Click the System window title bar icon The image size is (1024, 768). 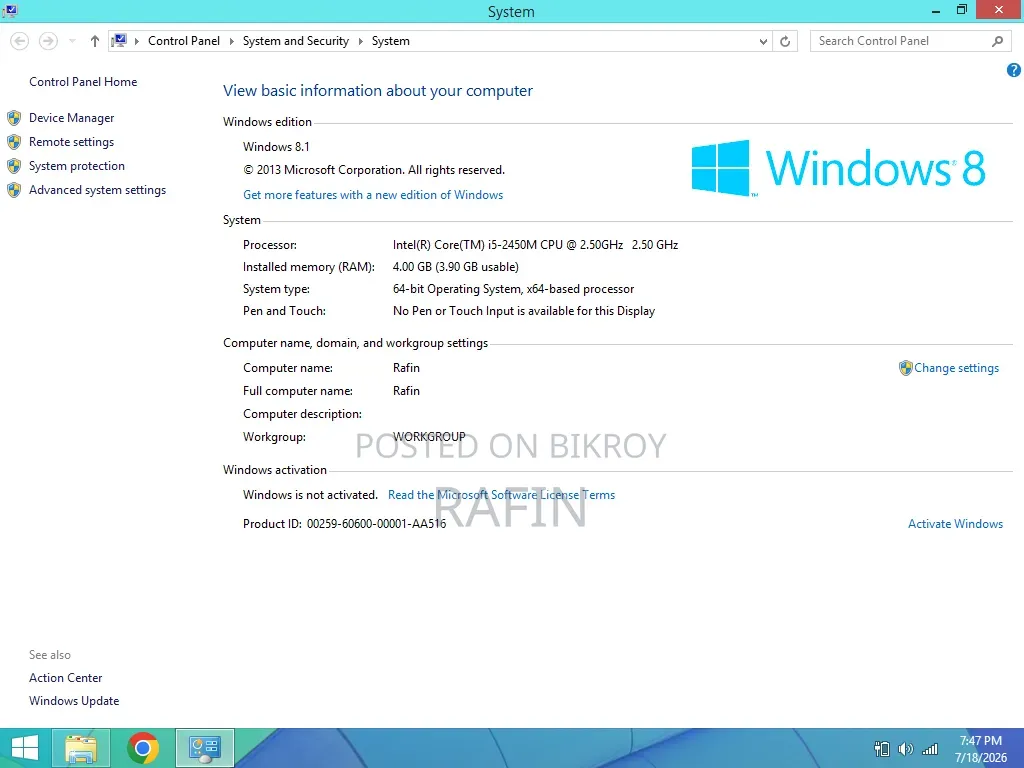(x=10, y=10)
